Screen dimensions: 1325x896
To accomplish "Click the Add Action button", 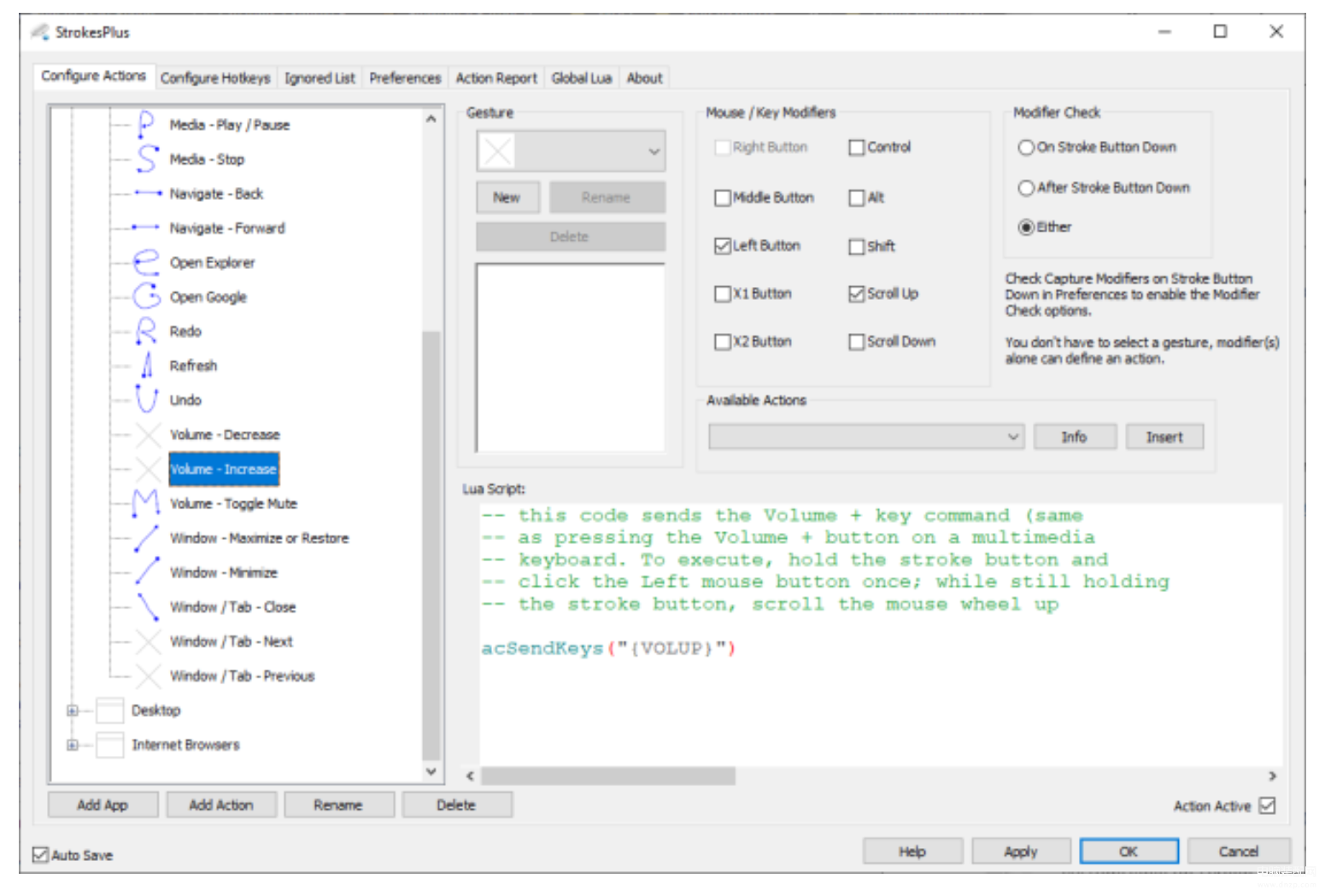I will pos(221,805).
